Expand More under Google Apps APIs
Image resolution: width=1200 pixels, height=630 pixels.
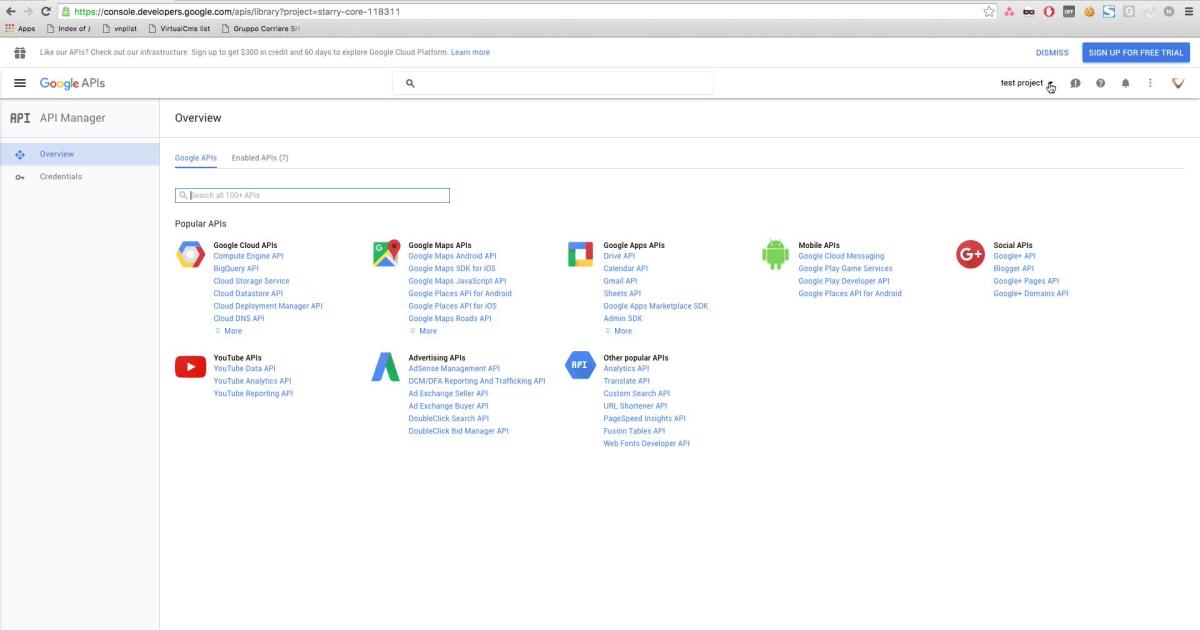point(618,331)
